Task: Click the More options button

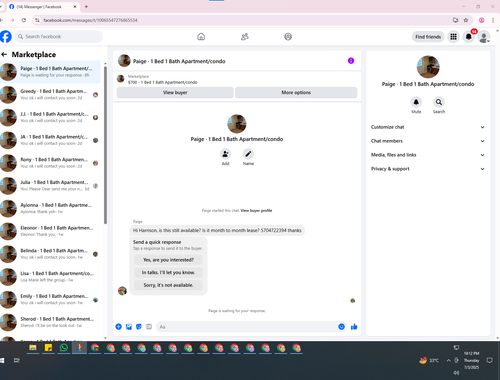Action: [296, 92]
